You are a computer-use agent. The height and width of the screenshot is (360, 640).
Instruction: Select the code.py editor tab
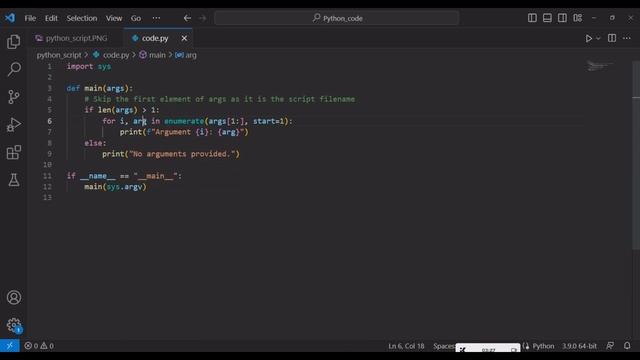point(155,38)
